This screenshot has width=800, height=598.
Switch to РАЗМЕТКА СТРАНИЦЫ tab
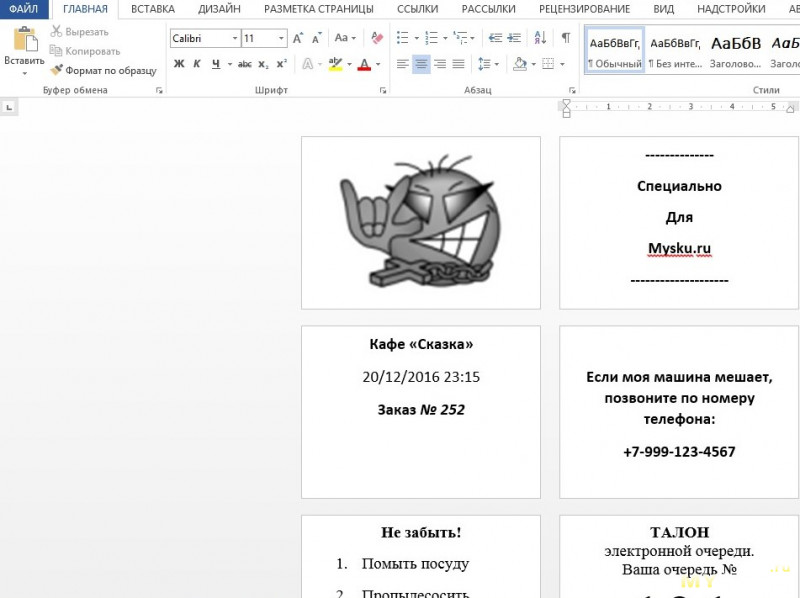point(319,9)
